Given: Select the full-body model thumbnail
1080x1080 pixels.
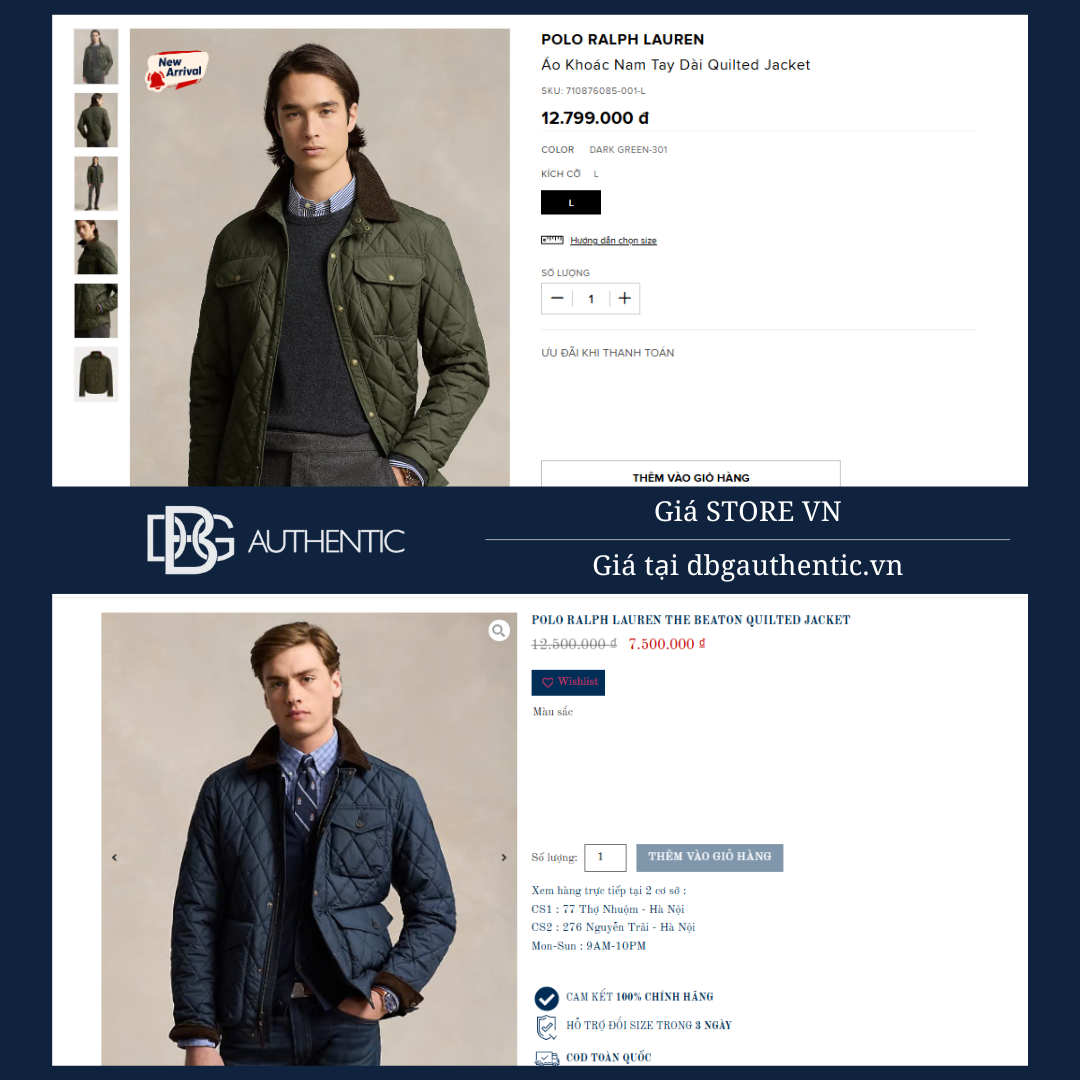Looking at the screenshot, I should 96,183.
